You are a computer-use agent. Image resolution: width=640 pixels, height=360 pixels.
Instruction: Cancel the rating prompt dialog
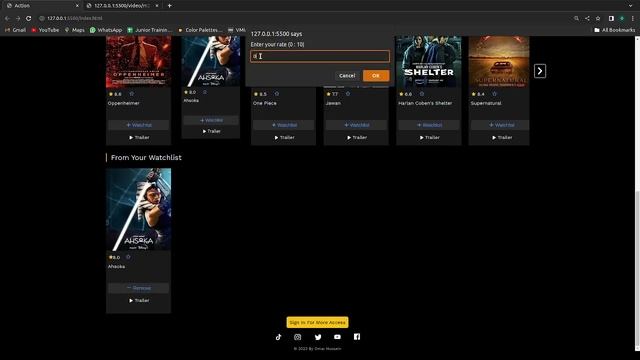coord(347,76)
